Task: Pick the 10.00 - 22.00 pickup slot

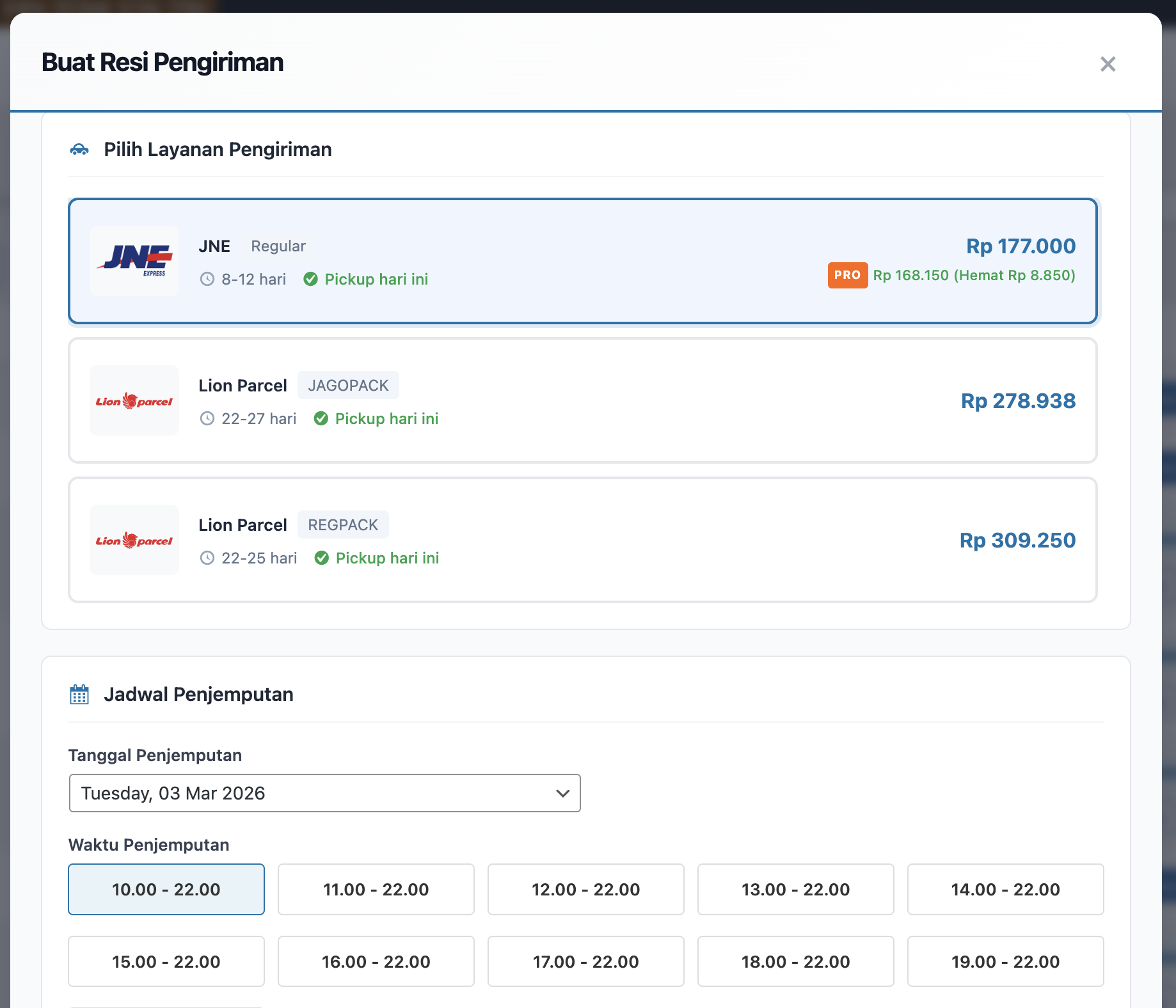Action: (x=166, y=889)
